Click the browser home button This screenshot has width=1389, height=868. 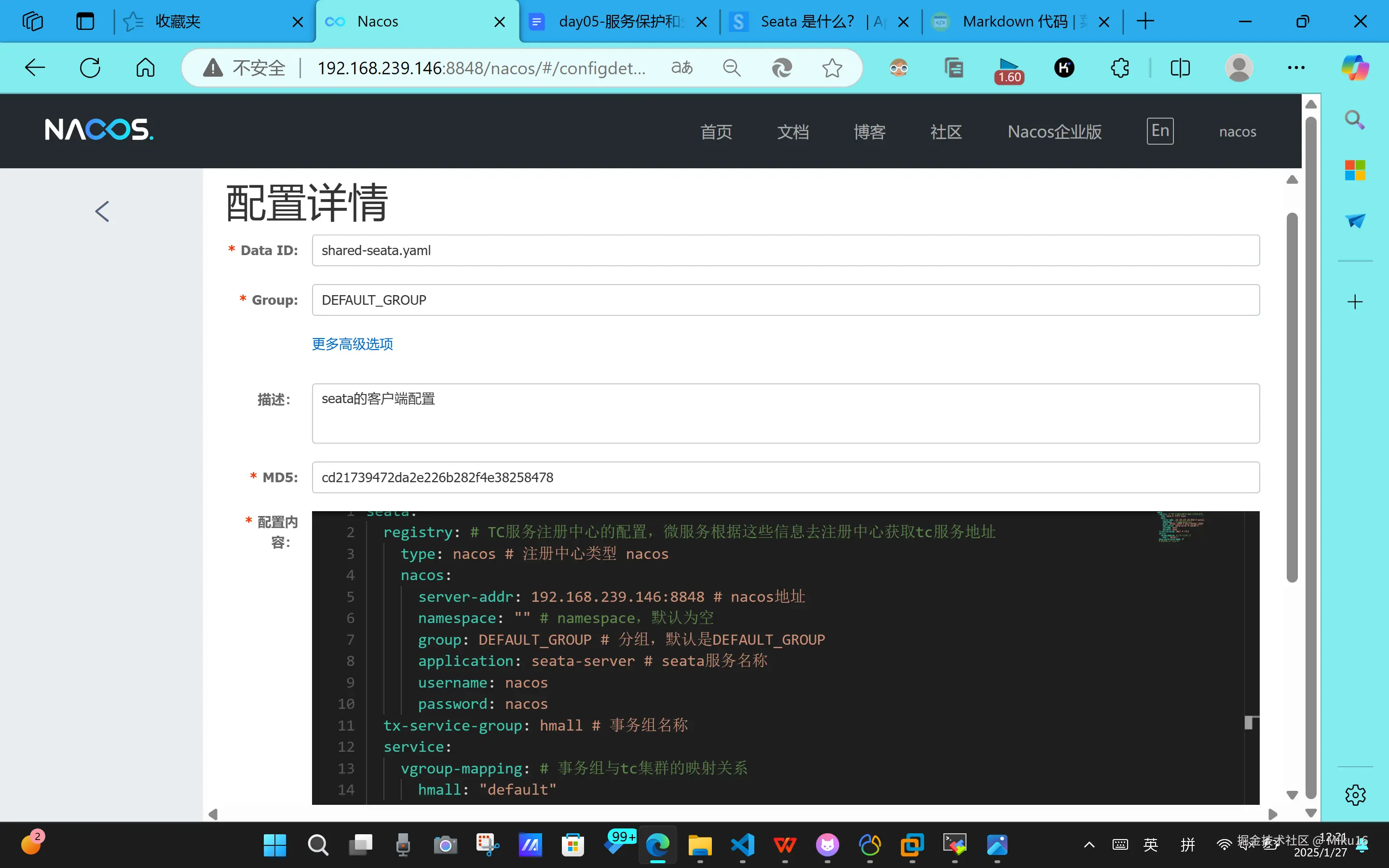145,68
